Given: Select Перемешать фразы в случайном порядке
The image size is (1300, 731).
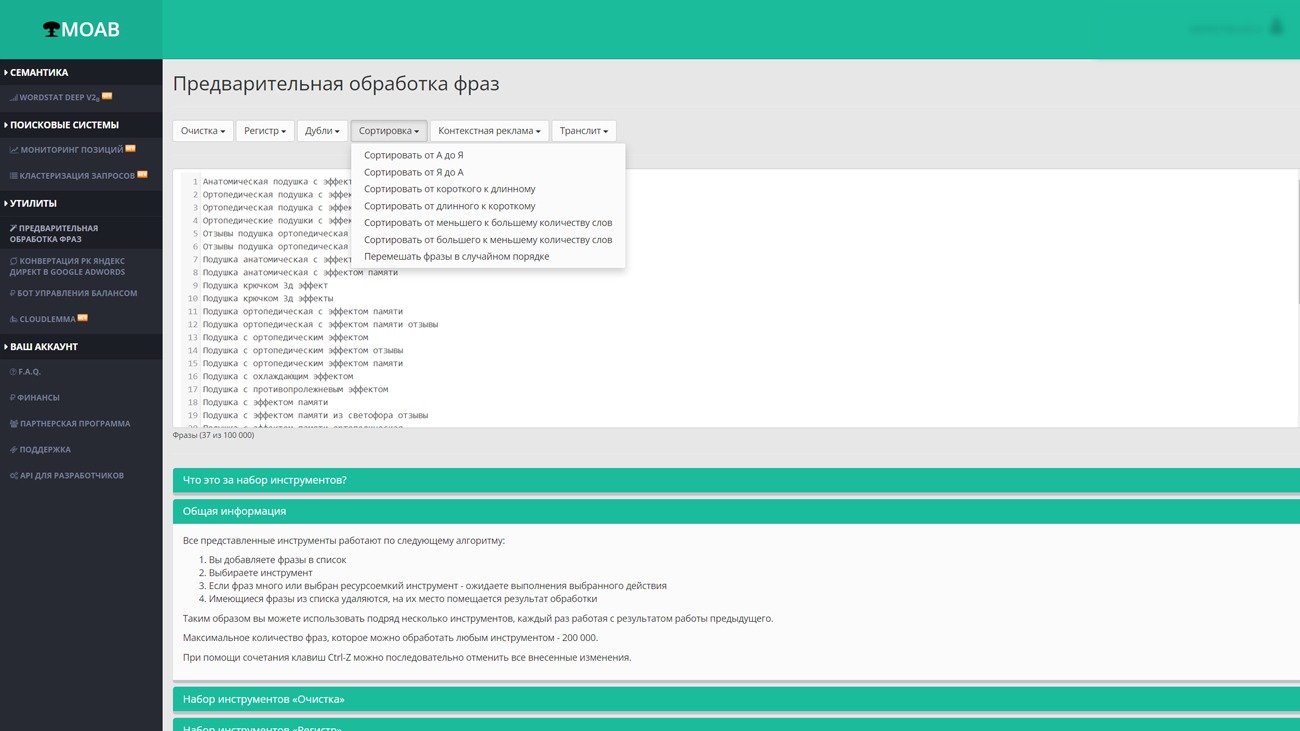Looking at the screenshot, I should click(456, 256).
